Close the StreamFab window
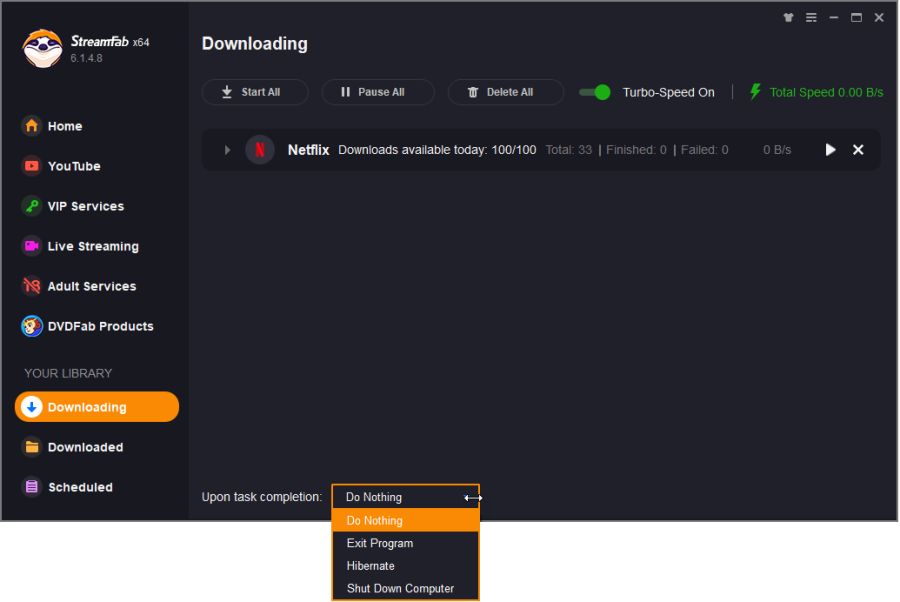The width and height of the screenshot is (900, 602). (x=879, y=18)
